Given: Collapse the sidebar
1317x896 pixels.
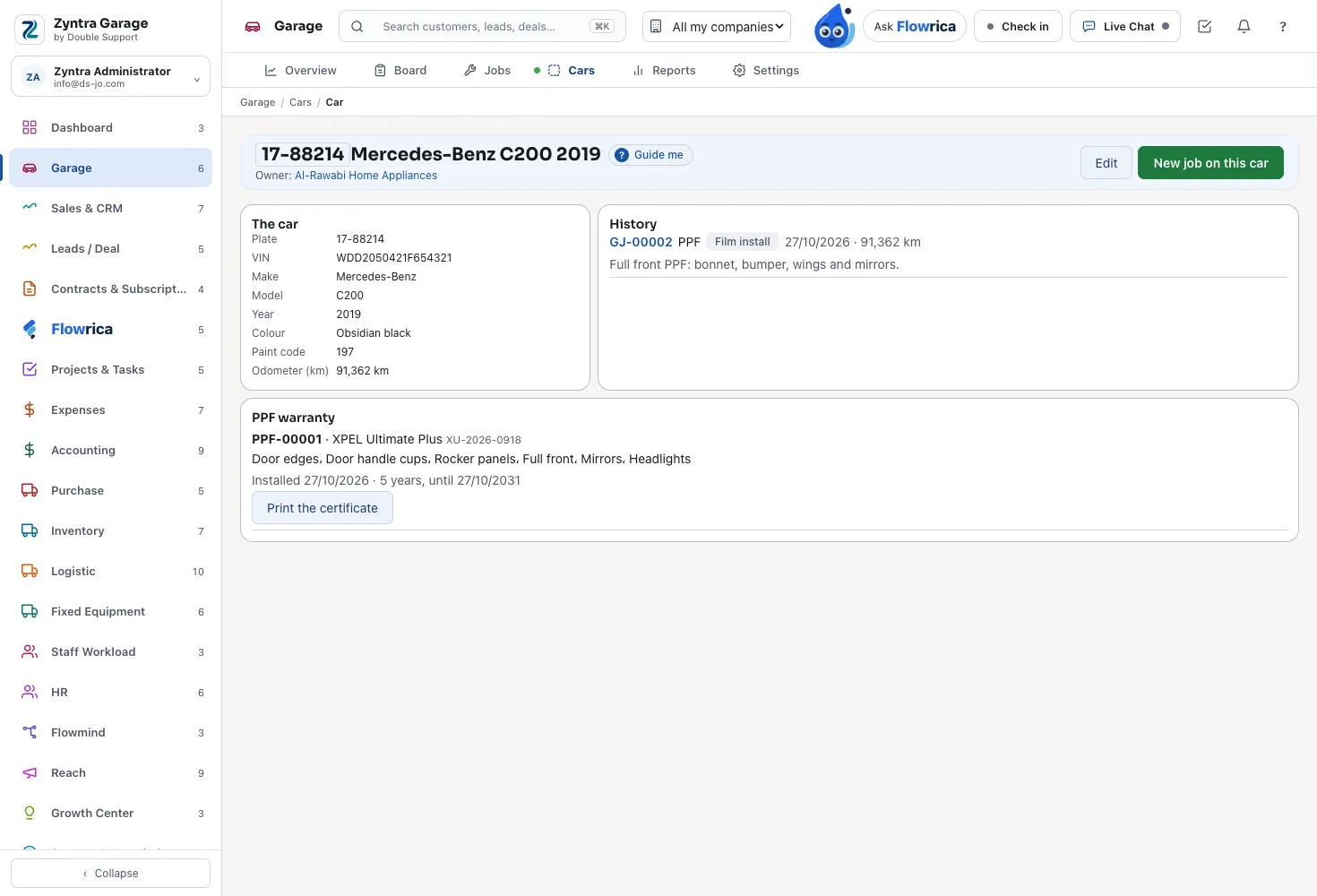Looking at the screenshot, I should pyautogui.click(x=110, y=873).
